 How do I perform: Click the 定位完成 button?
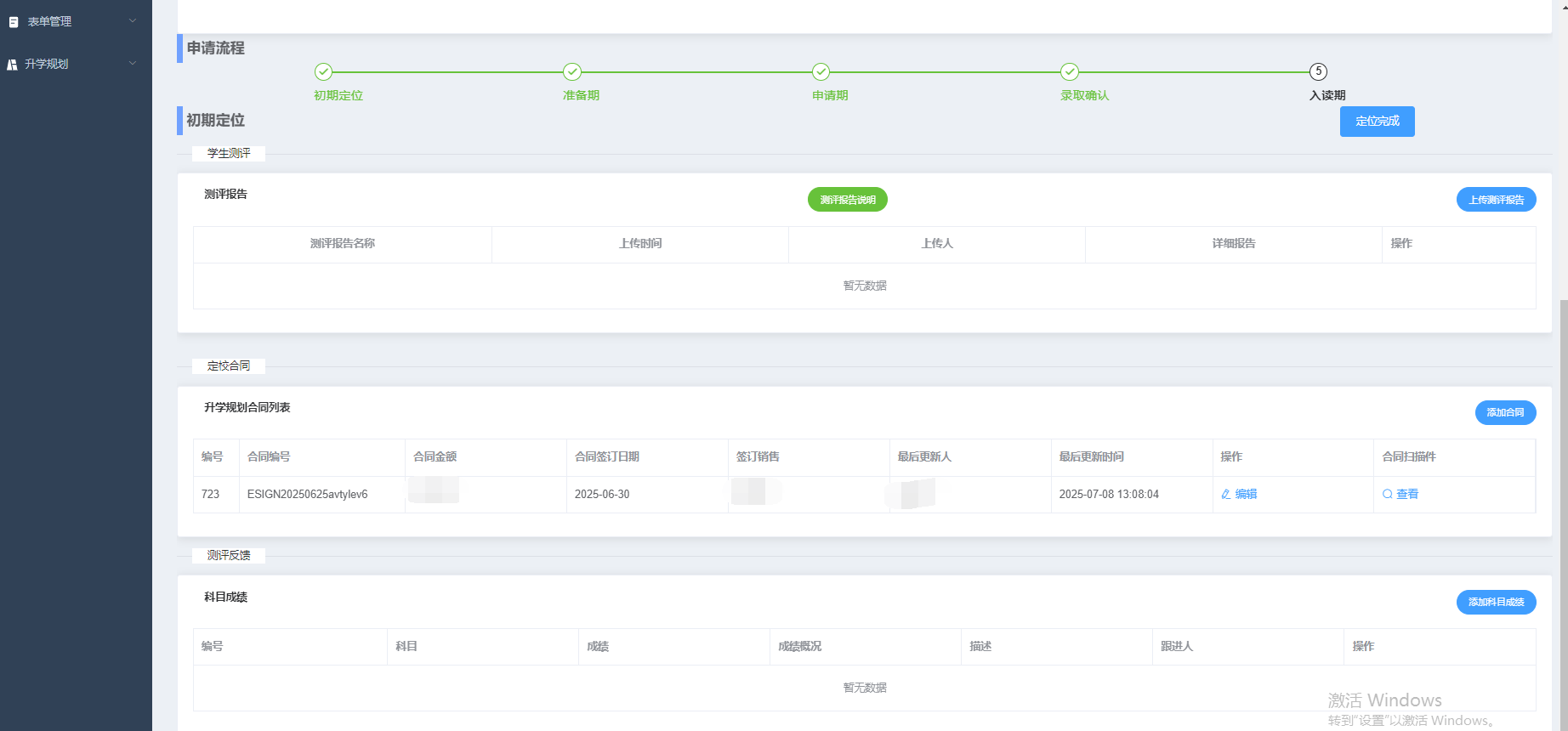coord(1377,122)
